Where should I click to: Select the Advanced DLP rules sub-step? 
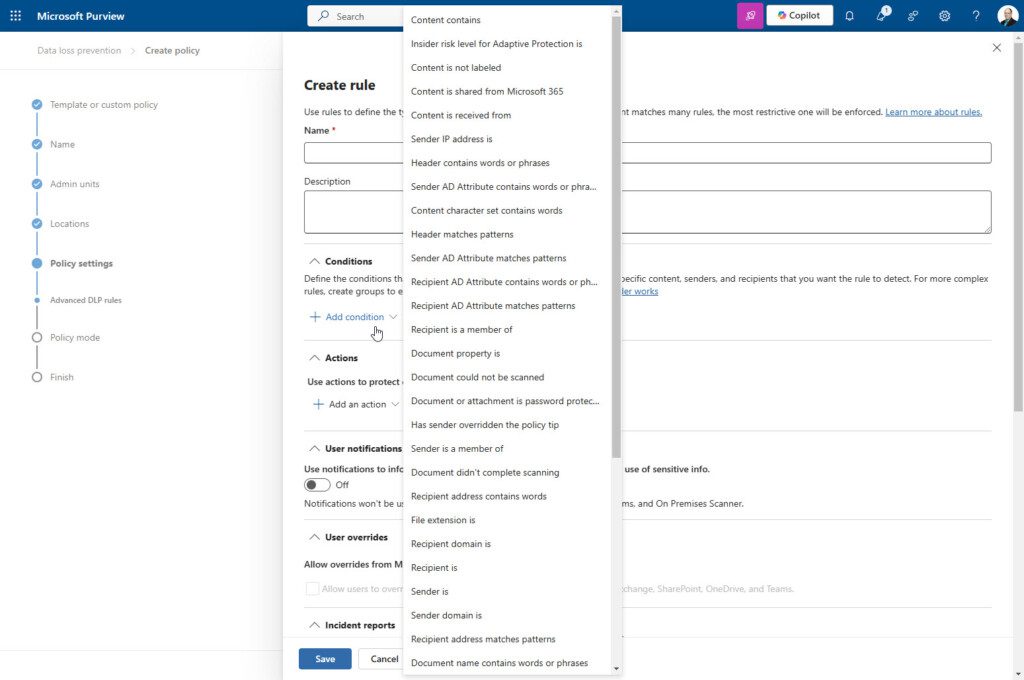coord(86,300)
